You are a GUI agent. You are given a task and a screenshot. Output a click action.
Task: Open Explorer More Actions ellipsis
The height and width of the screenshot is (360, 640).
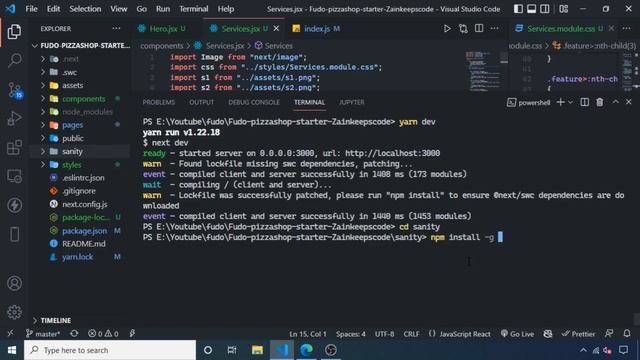click(116, 29)
